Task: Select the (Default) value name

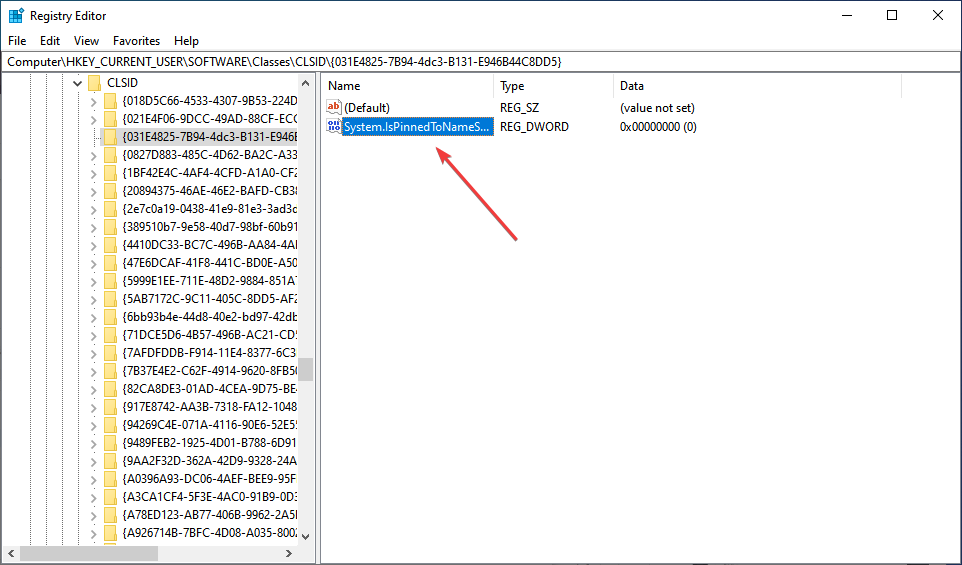Action: click(x=367, y=108)
